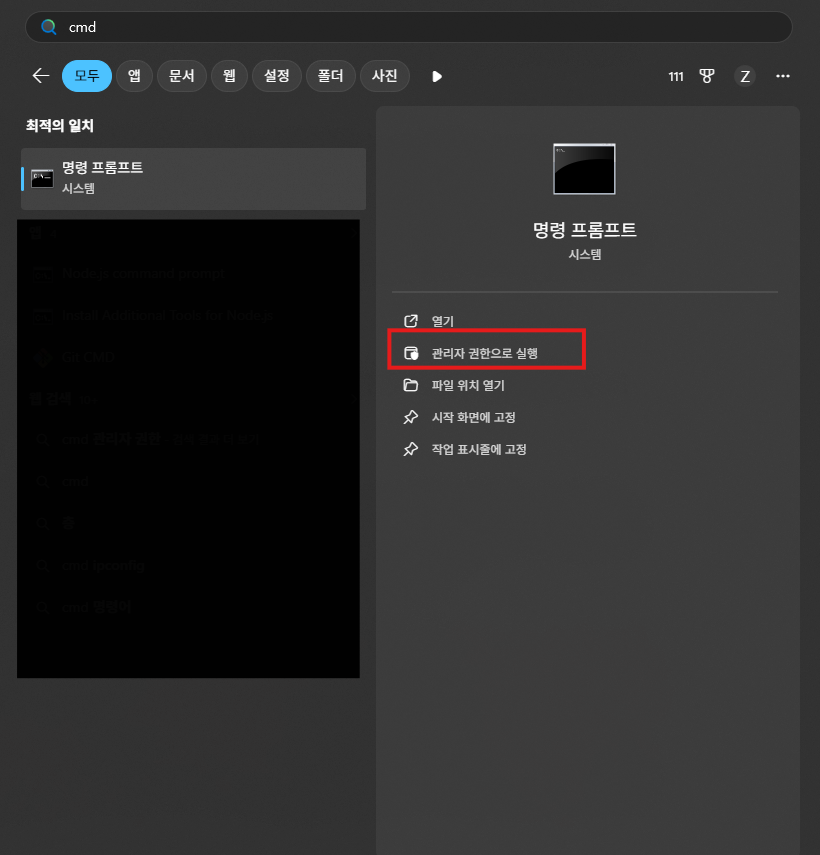
Task: Click the Z account avatar
Action: pos(745,76)
